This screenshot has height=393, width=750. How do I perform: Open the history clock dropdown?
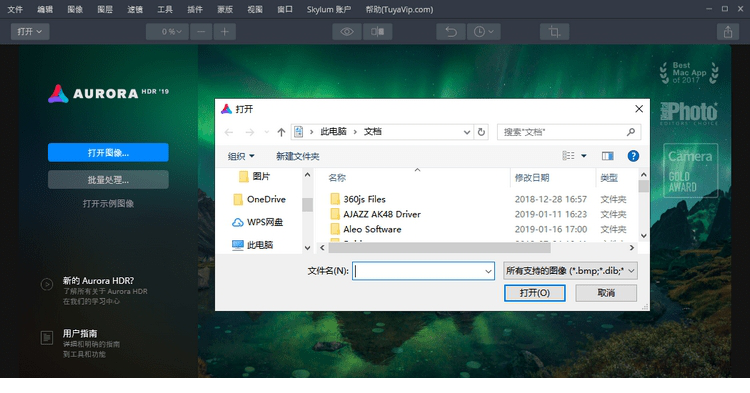[x=484, y=32]
